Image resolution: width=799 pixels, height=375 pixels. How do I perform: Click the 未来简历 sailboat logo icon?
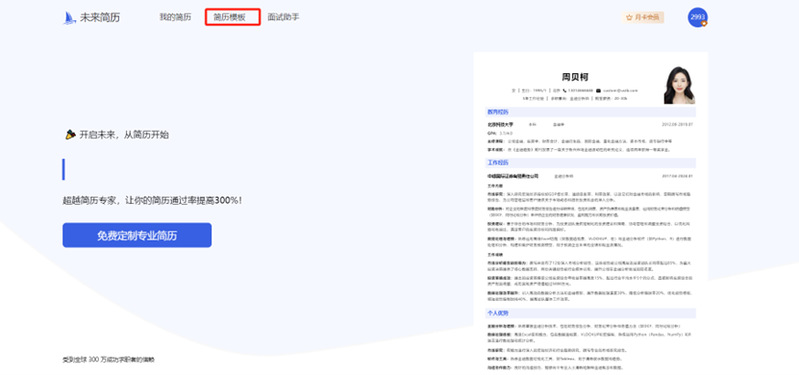[x=69, y=18]
